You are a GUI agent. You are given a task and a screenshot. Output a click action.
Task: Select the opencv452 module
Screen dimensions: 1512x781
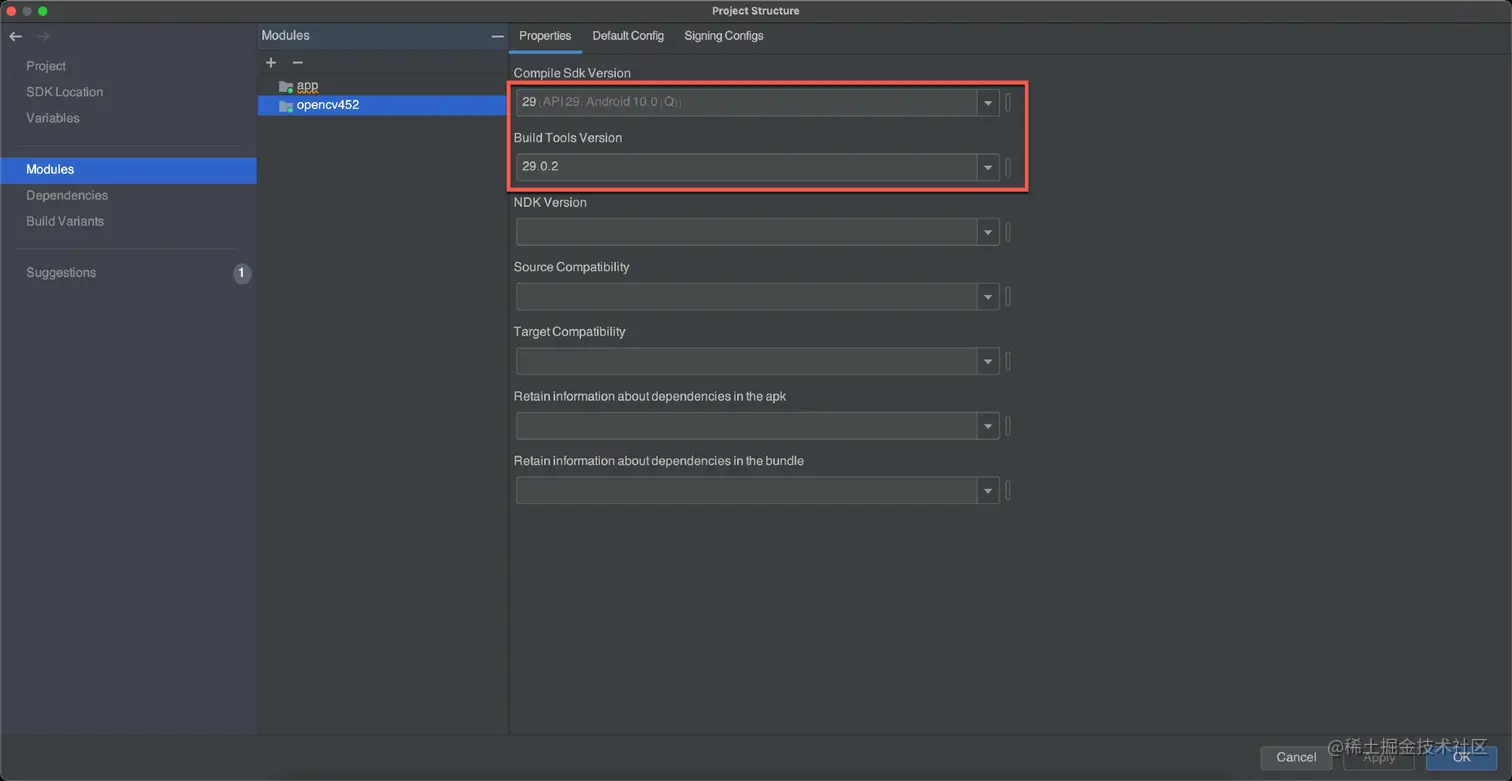pyautogui.click(x=383, y=105)
